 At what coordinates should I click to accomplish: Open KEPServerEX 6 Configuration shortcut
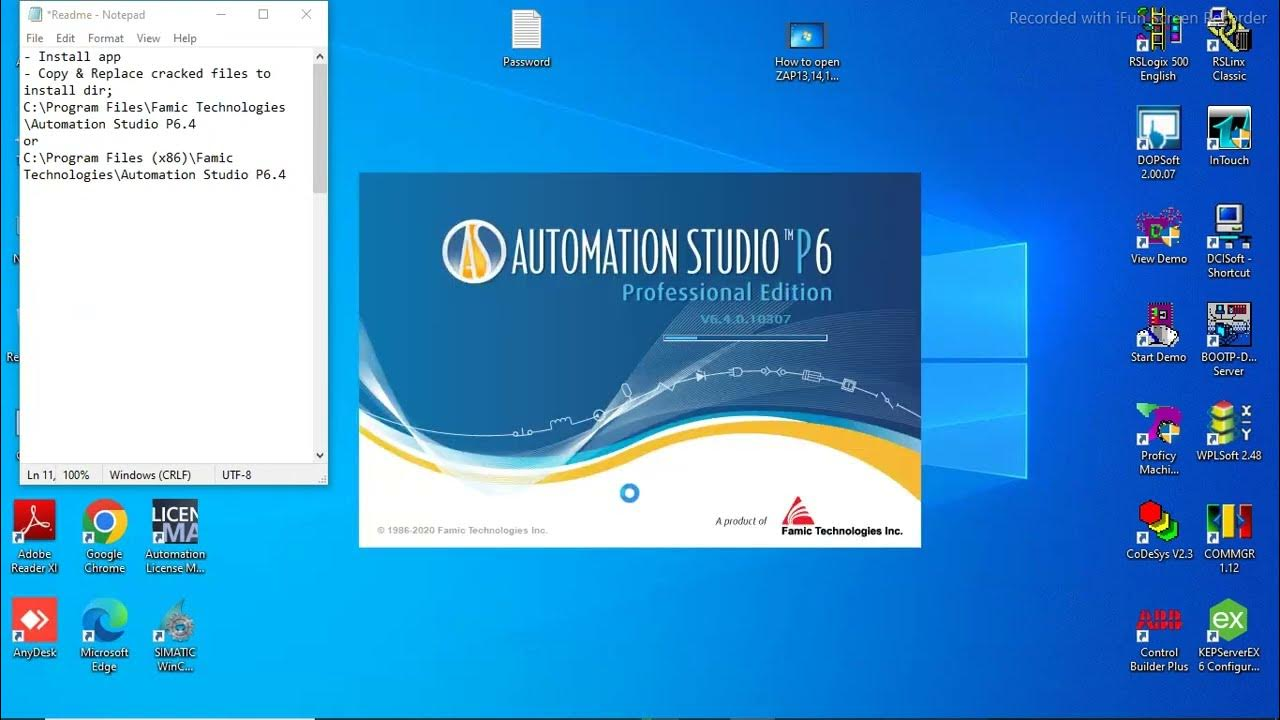(1229, 635)
